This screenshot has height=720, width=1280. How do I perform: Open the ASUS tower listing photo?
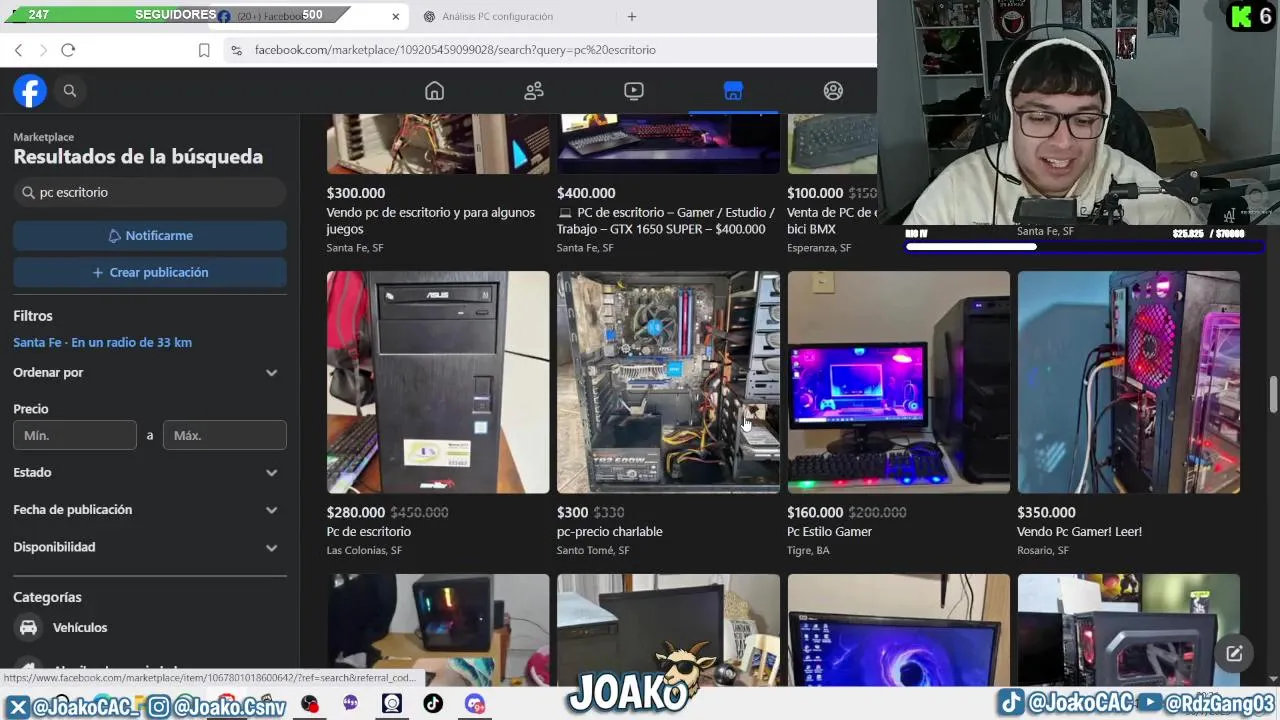(438, 382)
